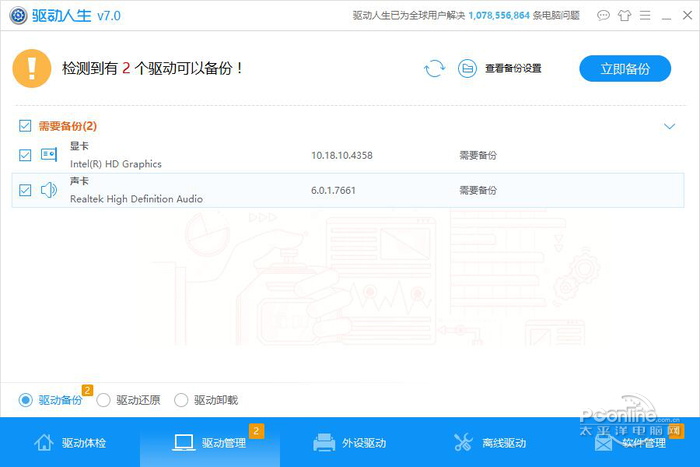Click version 10.18.10.4358
This screenshot has width=700, height=467.
pos(342,155)
